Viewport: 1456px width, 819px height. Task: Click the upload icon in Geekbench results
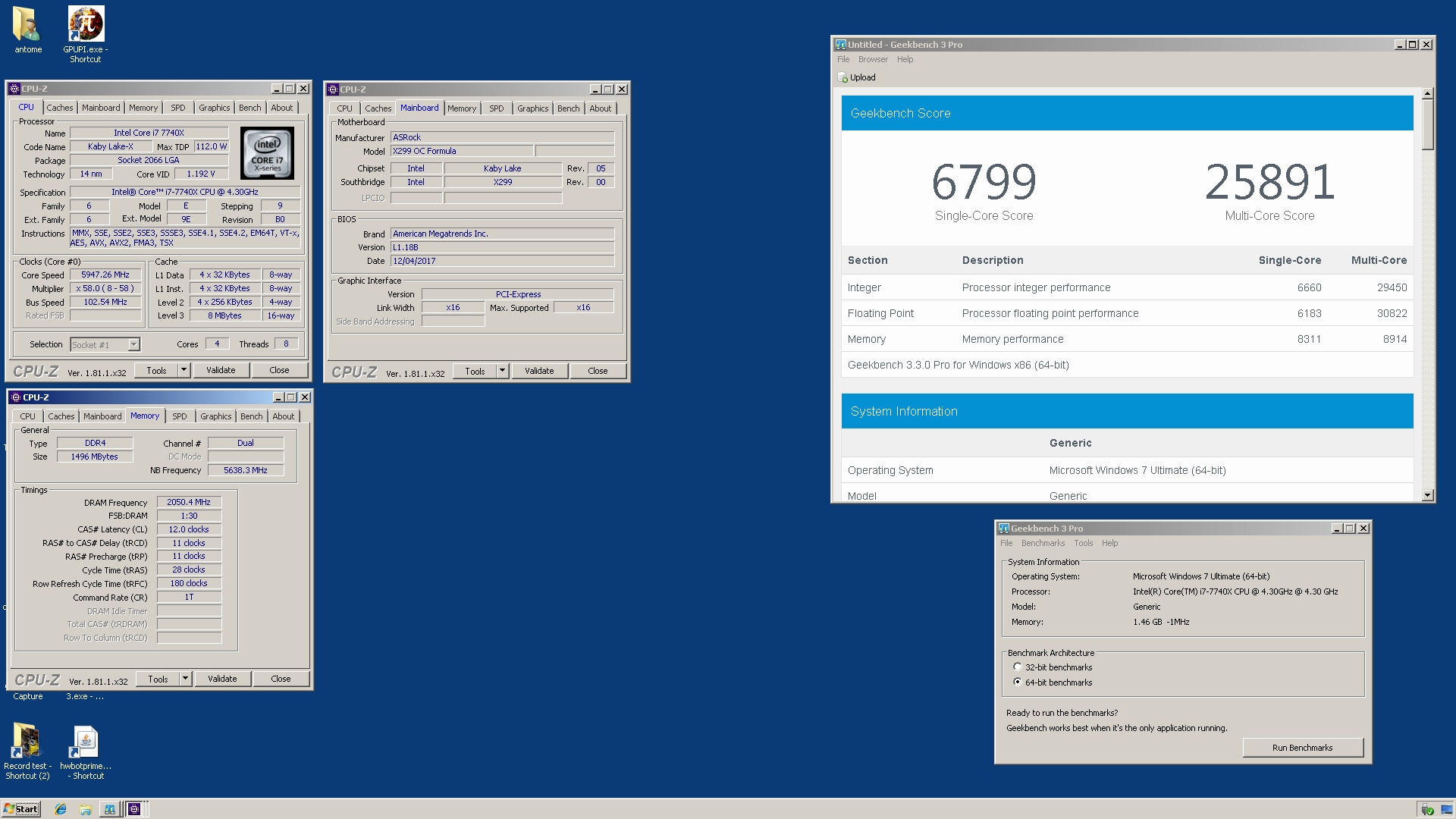point(843,77)
